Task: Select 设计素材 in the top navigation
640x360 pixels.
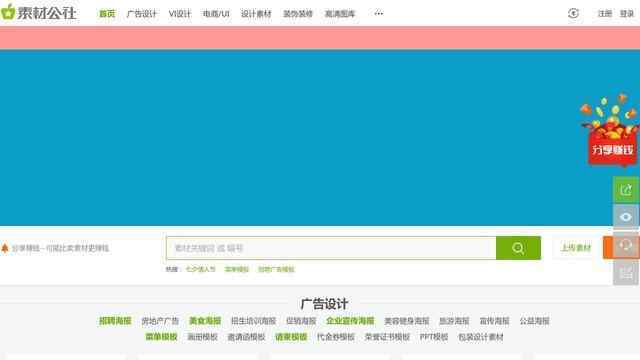Action: [x=256, y=14]
